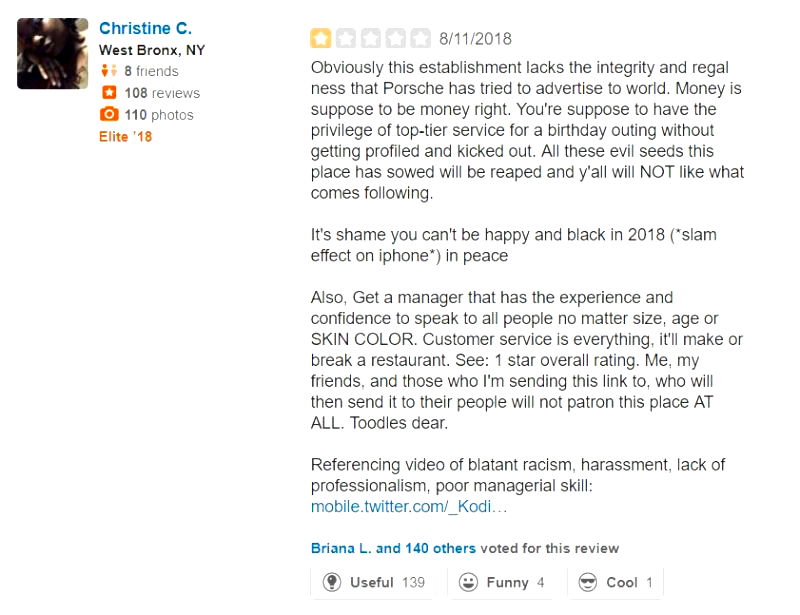This screenshot has width=800, height=615.
Task: Vote this review as Funny
Action: point(501,582)
